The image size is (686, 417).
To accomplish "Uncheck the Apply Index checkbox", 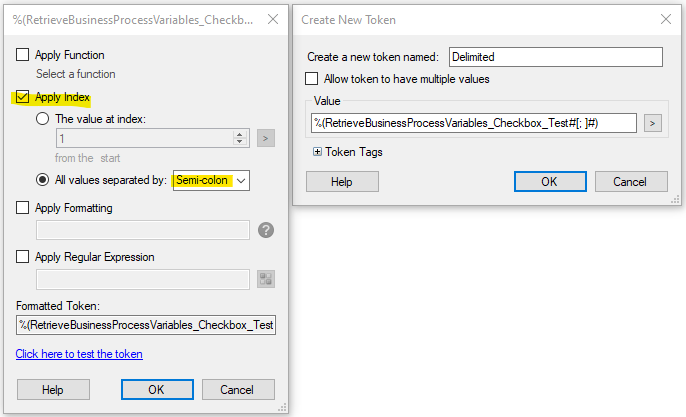I will [x=22, y=97].
